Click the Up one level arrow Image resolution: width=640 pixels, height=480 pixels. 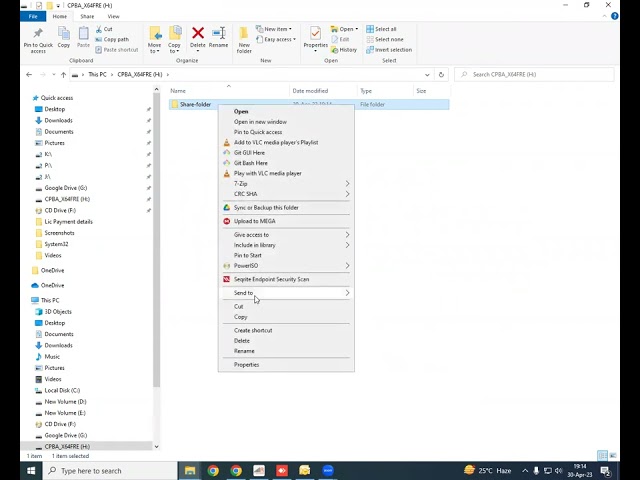click(63, 75)
